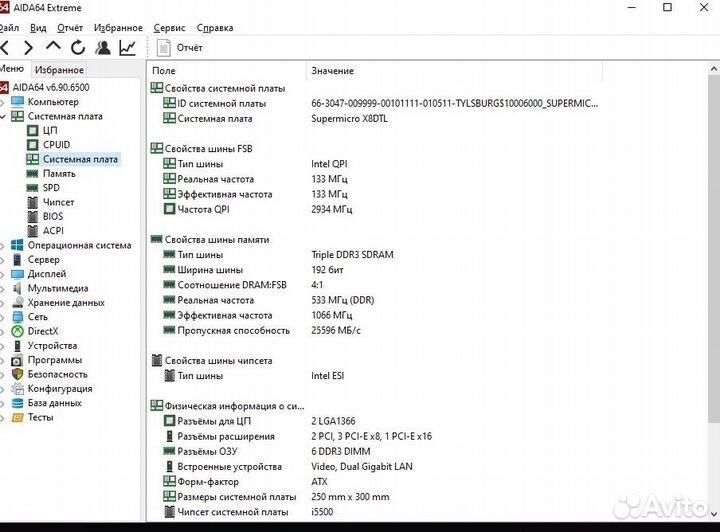Screen dimensions: 720x532
Task: Open the Избранное menu
Action: tap(118, 28)
